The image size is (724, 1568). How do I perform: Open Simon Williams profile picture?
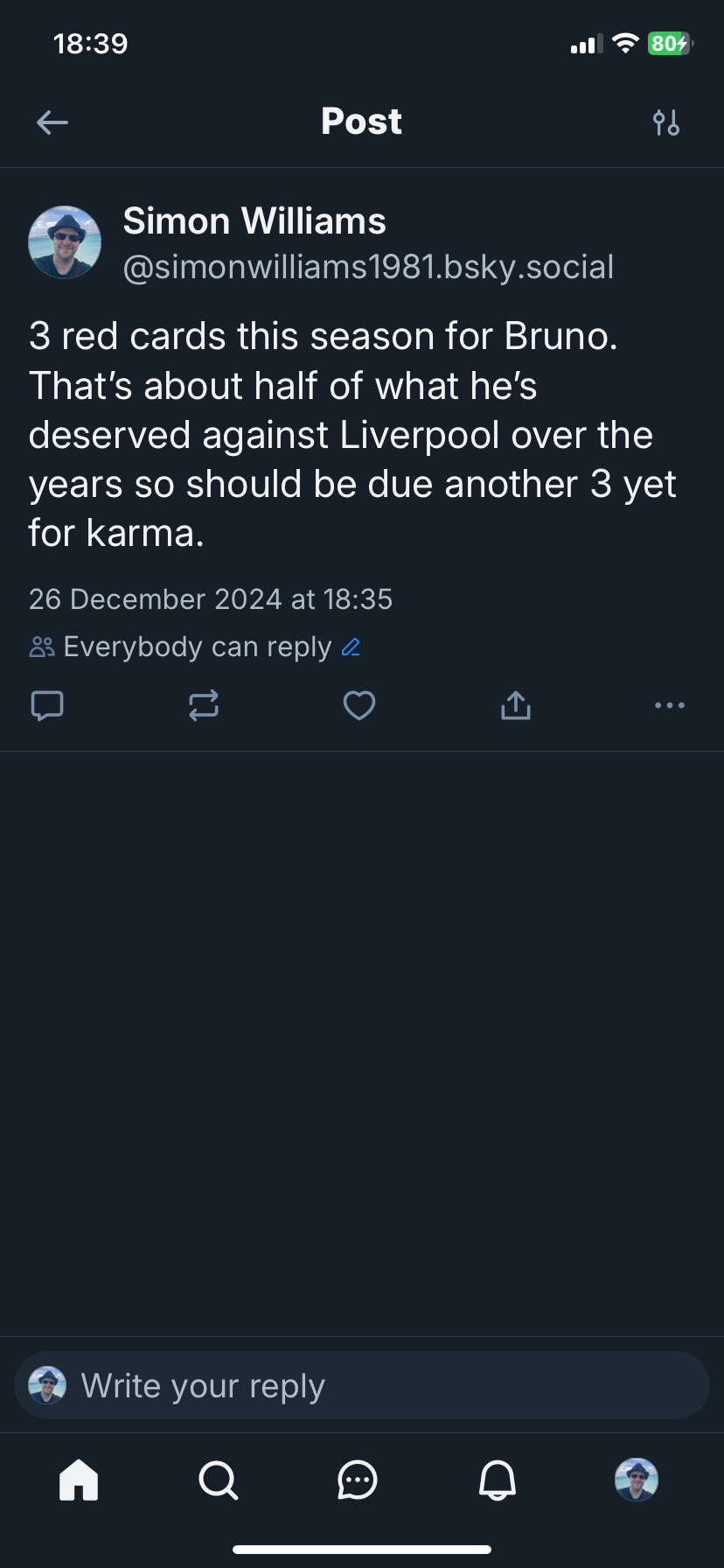click(x=65, y=242)
